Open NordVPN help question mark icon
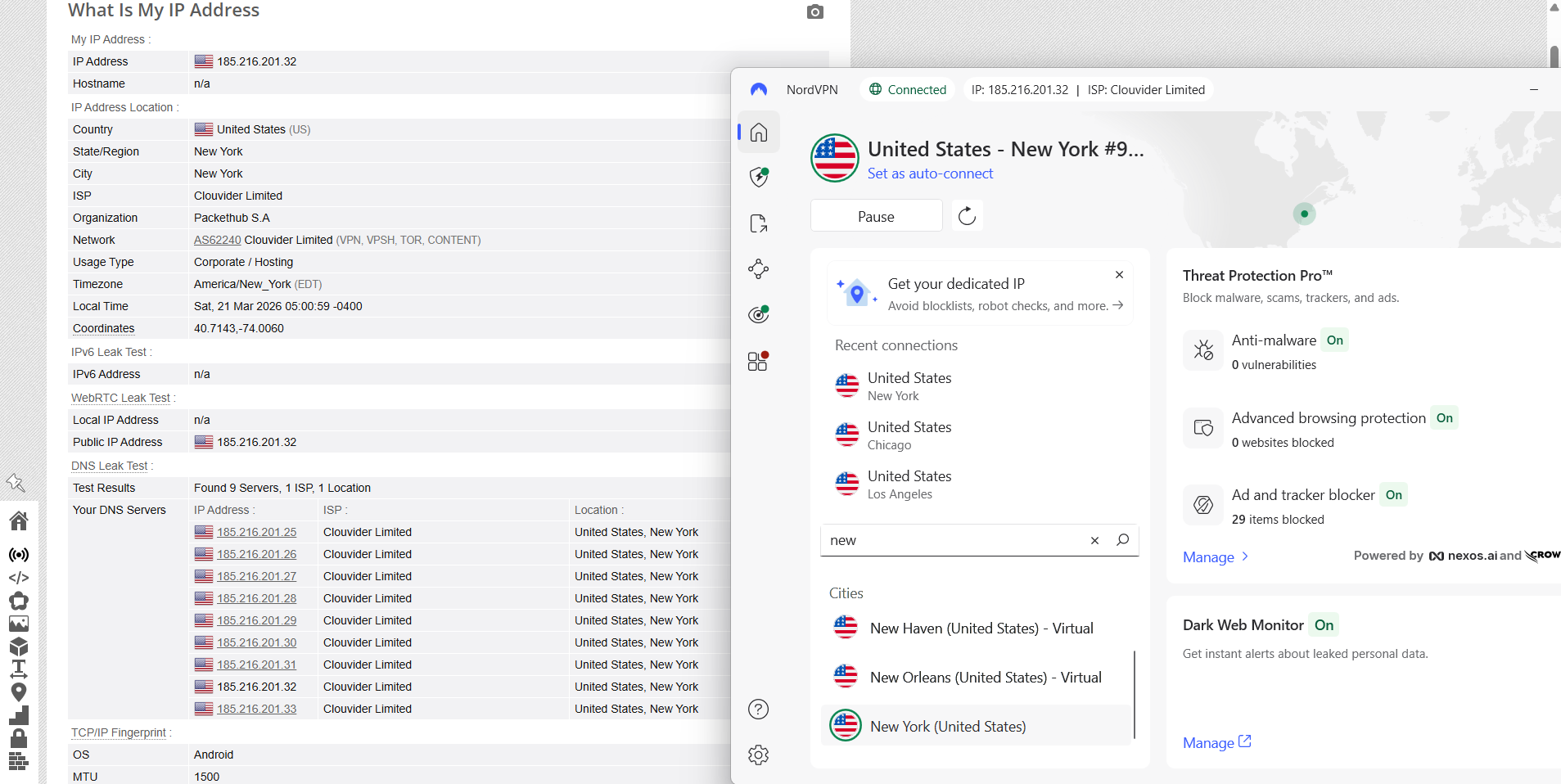The image size is (1561, 784). point(759,710)
